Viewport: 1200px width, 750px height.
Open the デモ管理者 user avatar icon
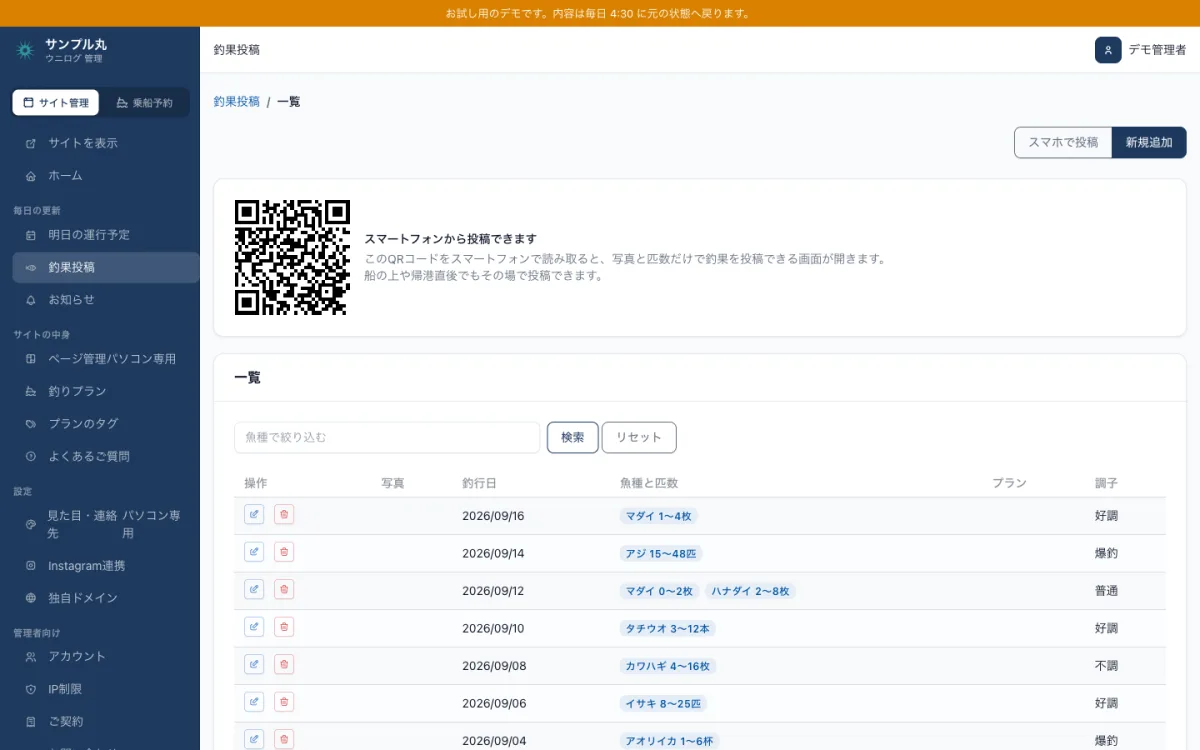click(x=1108, y=50)
